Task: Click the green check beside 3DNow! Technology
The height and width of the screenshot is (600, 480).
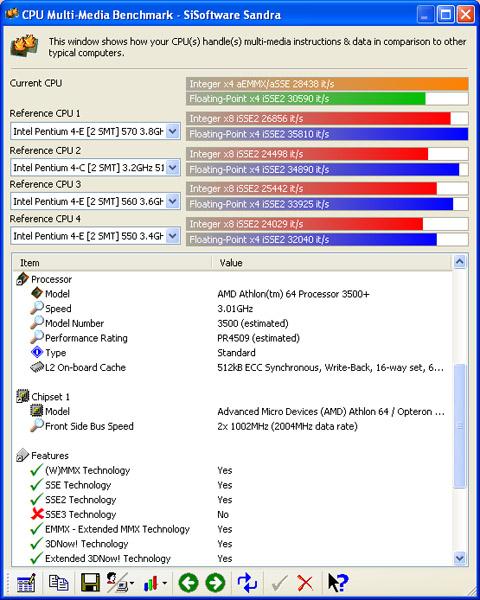Action: [x=36, y=543]
